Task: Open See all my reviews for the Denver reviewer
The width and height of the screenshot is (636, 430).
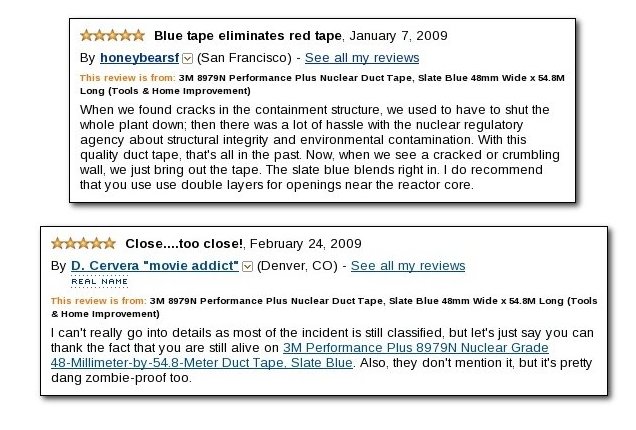Action: (408, 266)
